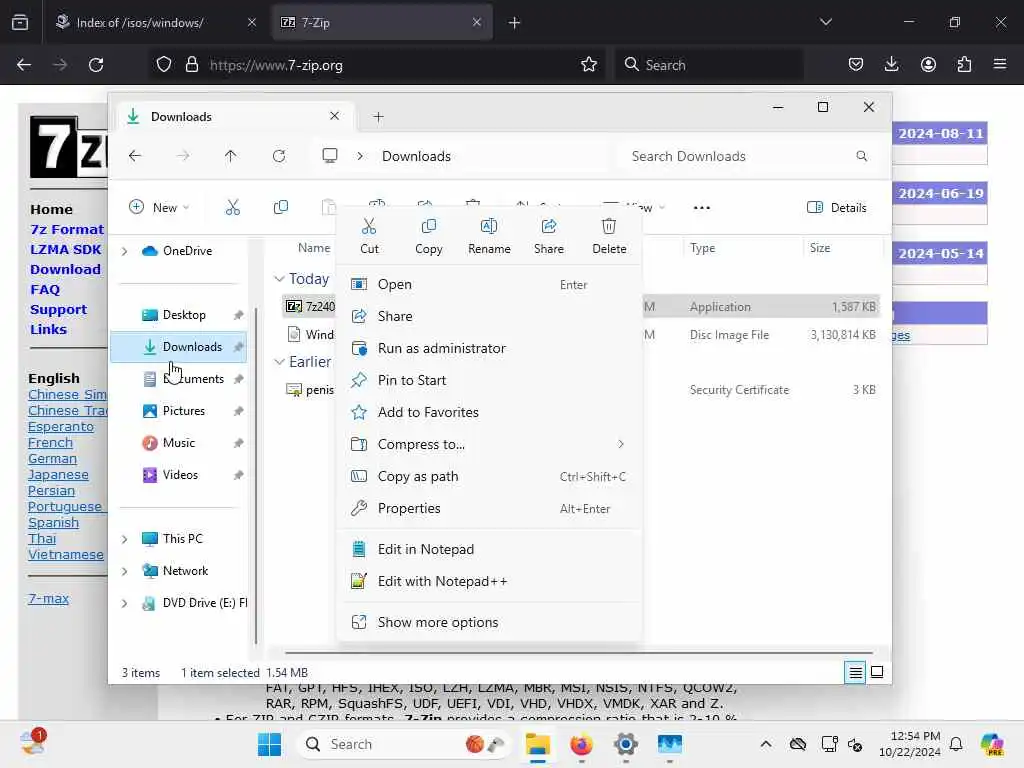1024x768 pixels.
Task: Refresh the Downloads folder view
Action: 279,156
